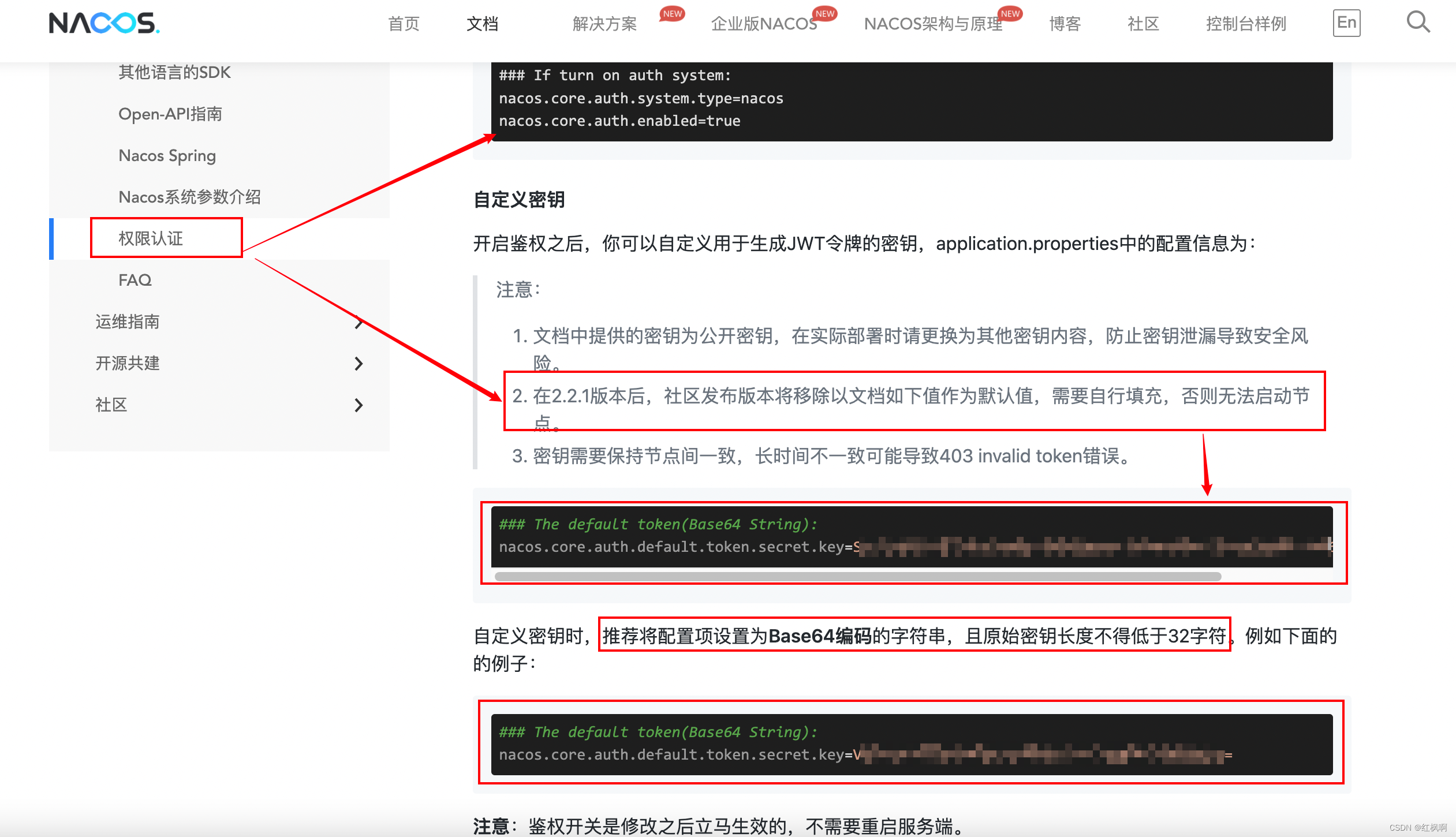Click '### If turn on auth system:' line
The image size is (1456, 837).
(x=615, y=75)
